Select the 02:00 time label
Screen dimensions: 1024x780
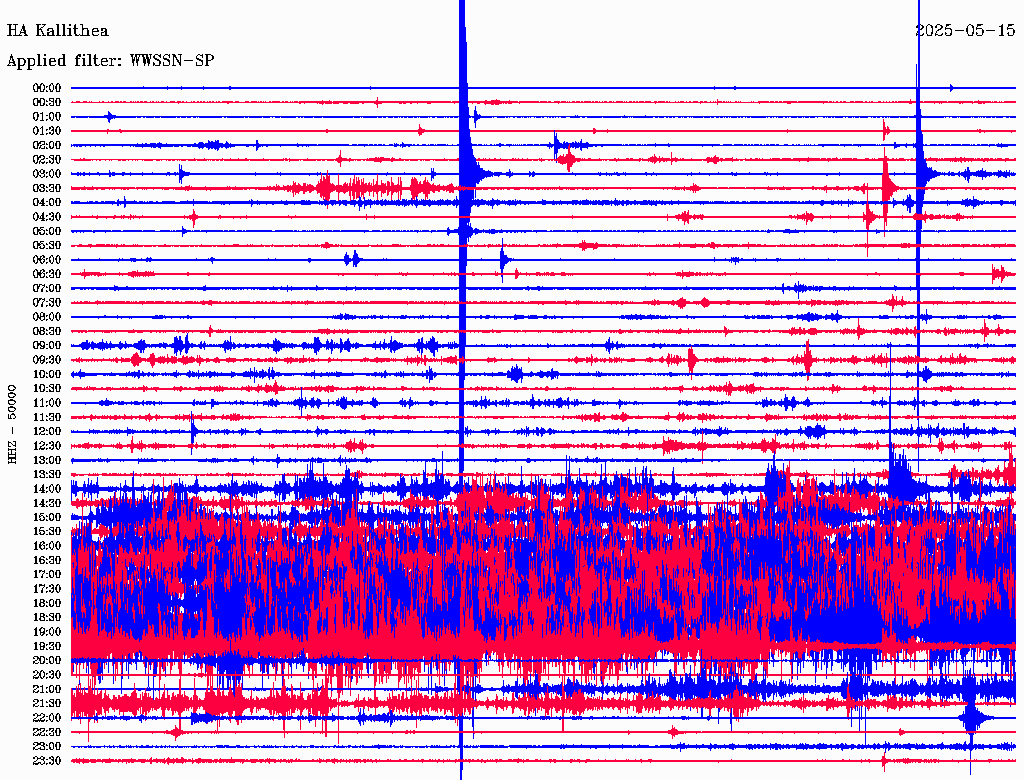click(x=47, y=146)
